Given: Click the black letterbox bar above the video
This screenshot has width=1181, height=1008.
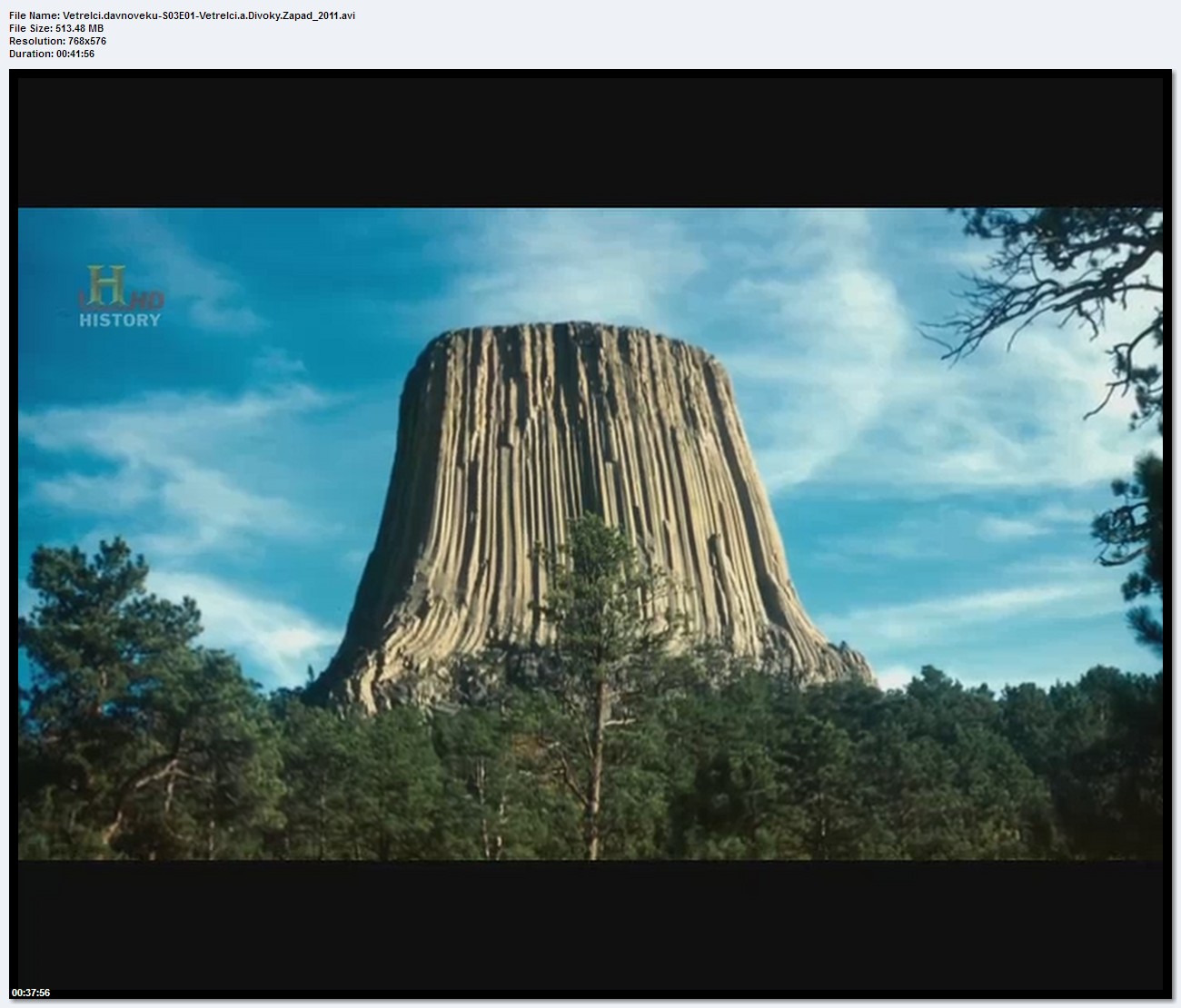Looking at the screenshot, I should pyautogui.click(x=590, y=143).
